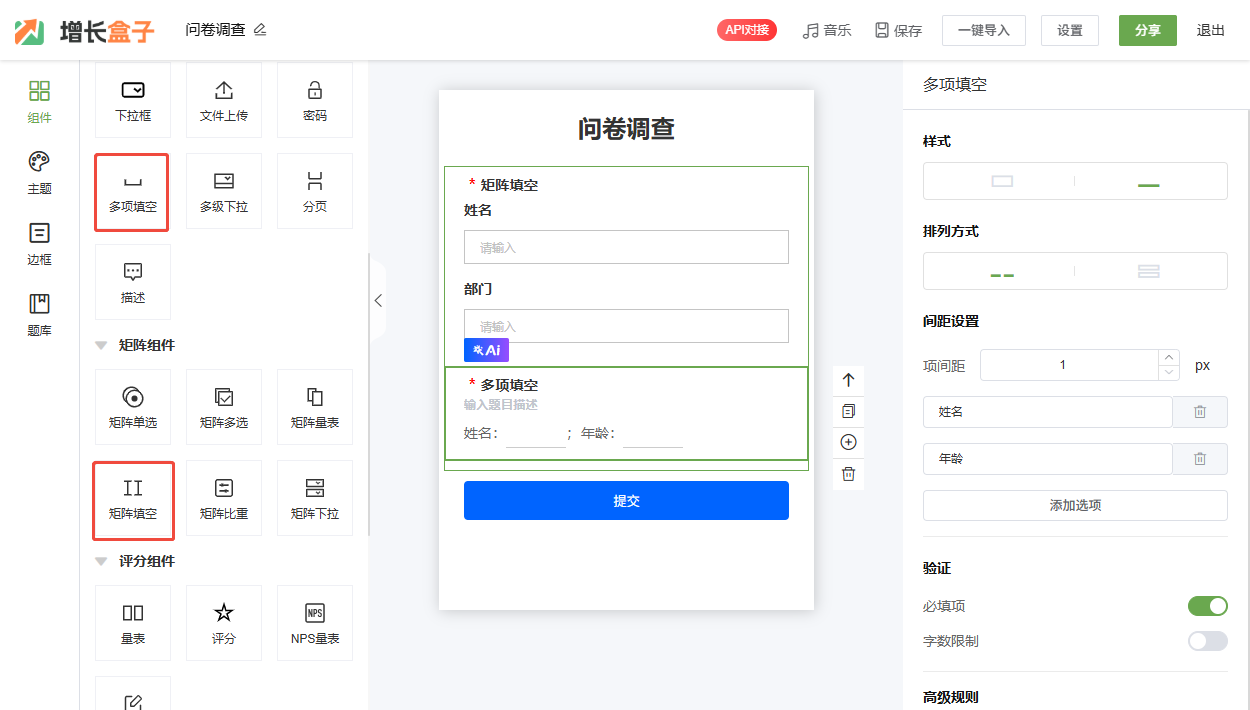Switch to the 题库 question bank tab
Viewport: 1250px width, 710px height.
(x=39, y=315)
